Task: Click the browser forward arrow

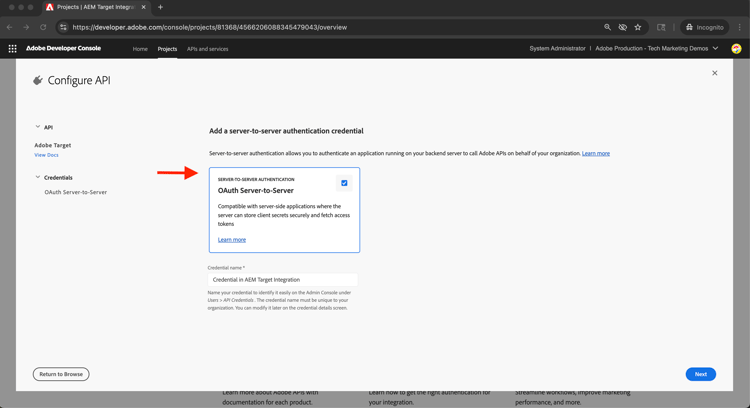Action: tap(26, 27)
